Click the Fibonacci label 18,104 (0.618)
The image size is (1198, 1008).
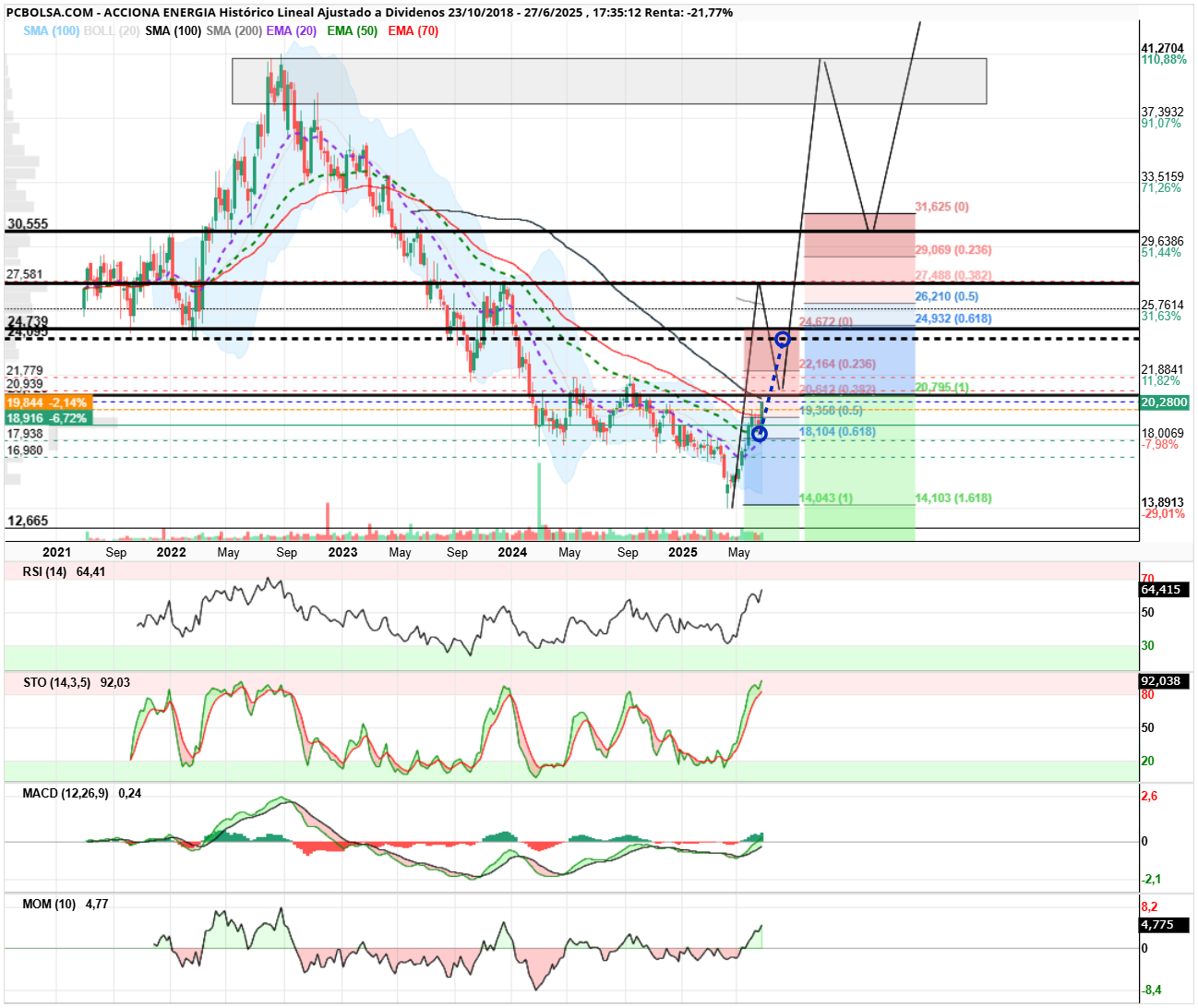pos(838,431)
